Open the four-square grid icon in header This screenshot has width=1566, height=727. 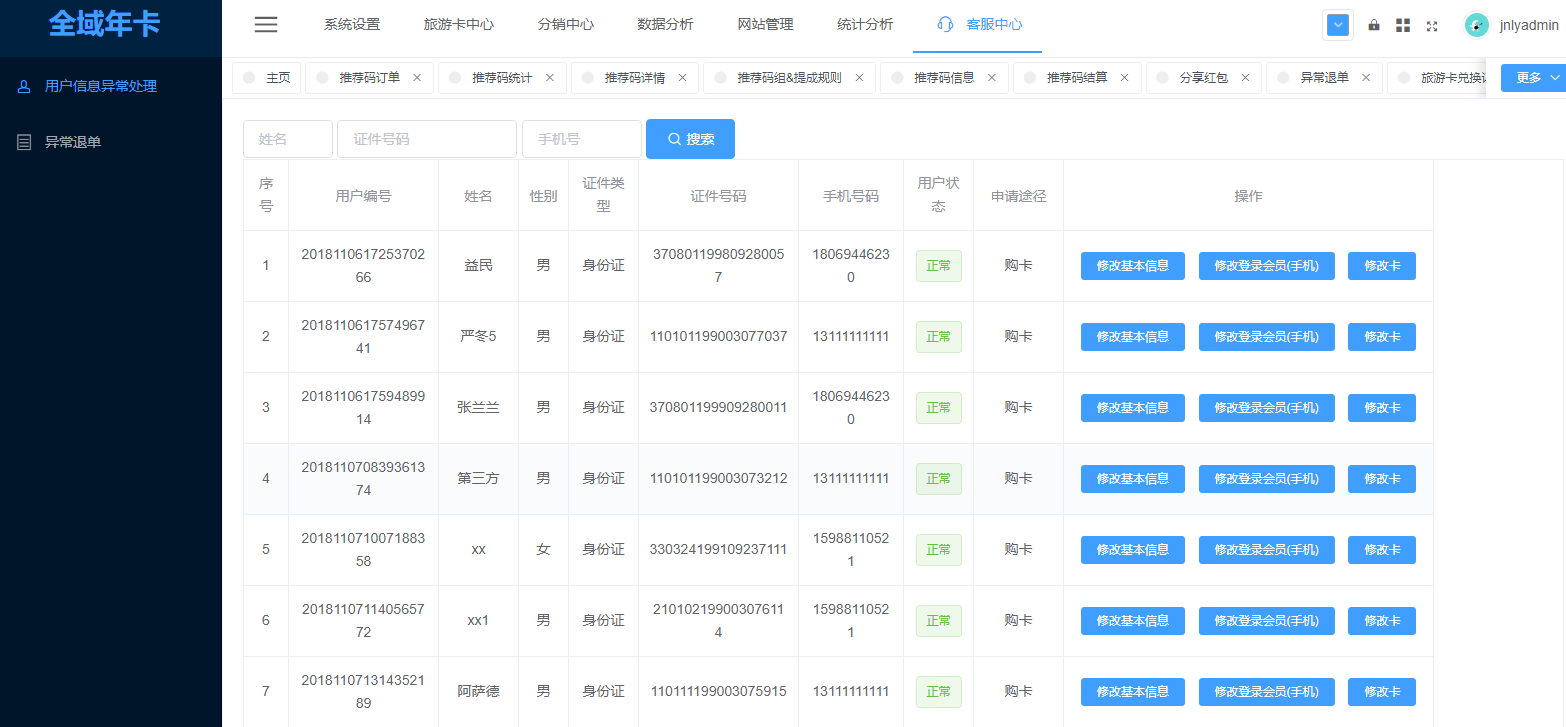pos(1403,25)
